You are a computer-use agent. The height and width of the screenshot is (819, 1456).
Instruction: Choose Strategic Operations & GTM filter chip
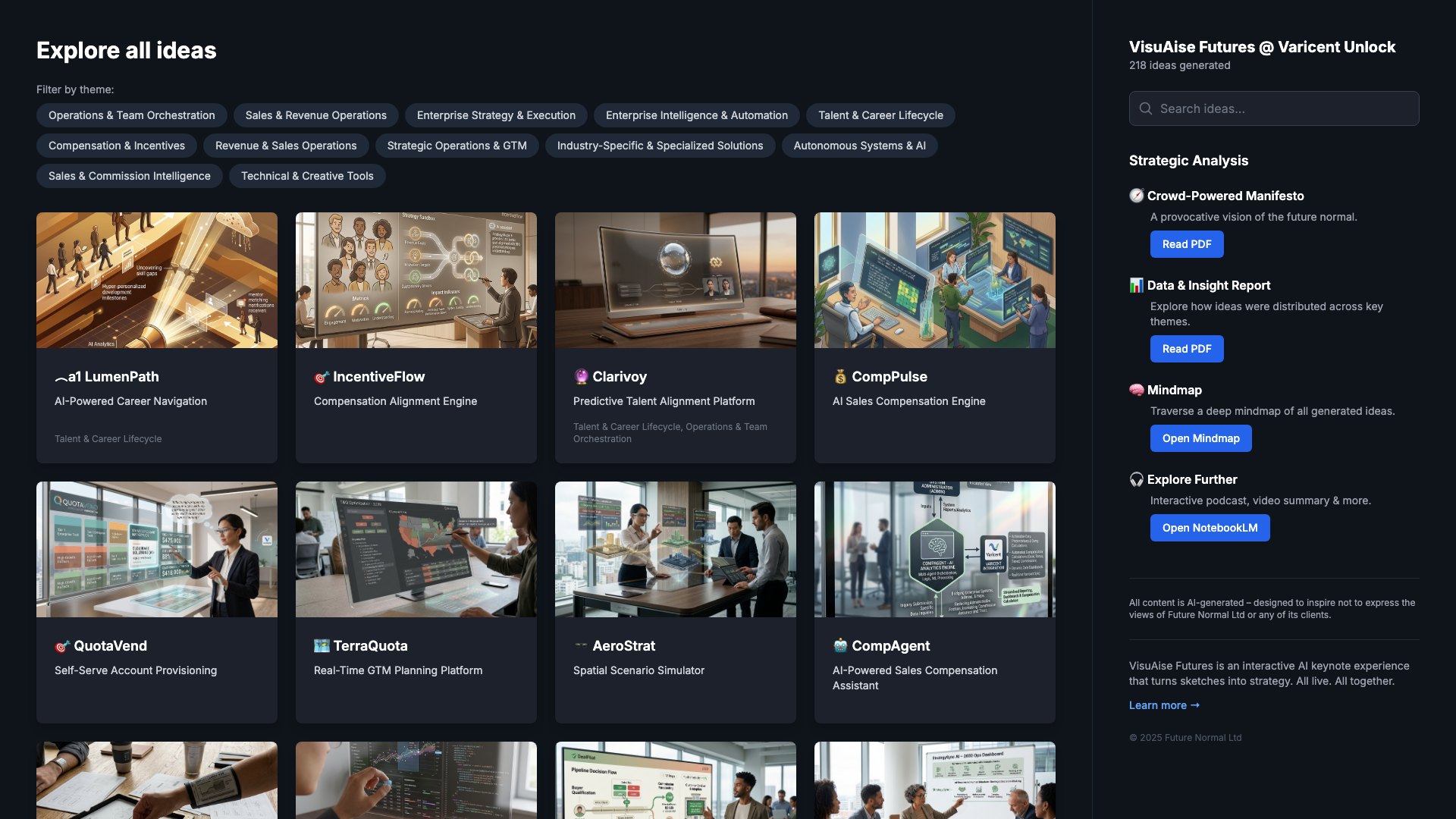pyautogui.click(x=457, y=146)
